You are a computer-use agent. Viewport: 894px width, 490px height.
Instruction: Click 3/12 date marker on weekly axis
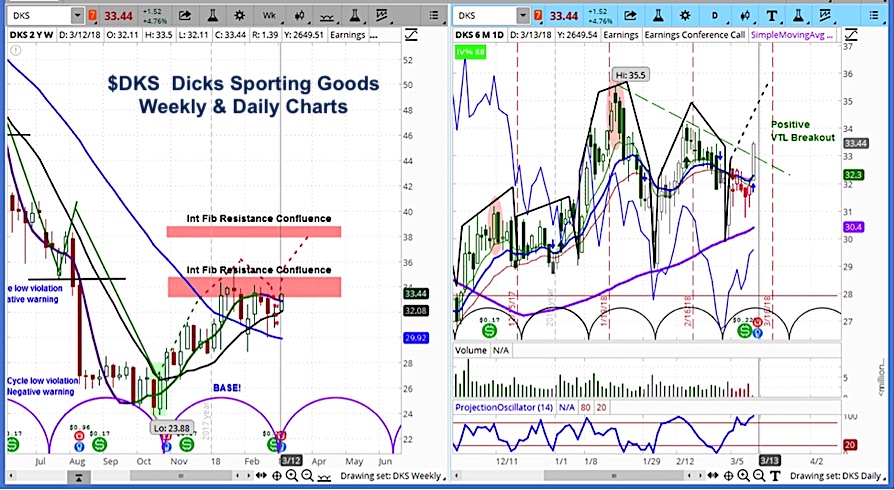[291, 461]
